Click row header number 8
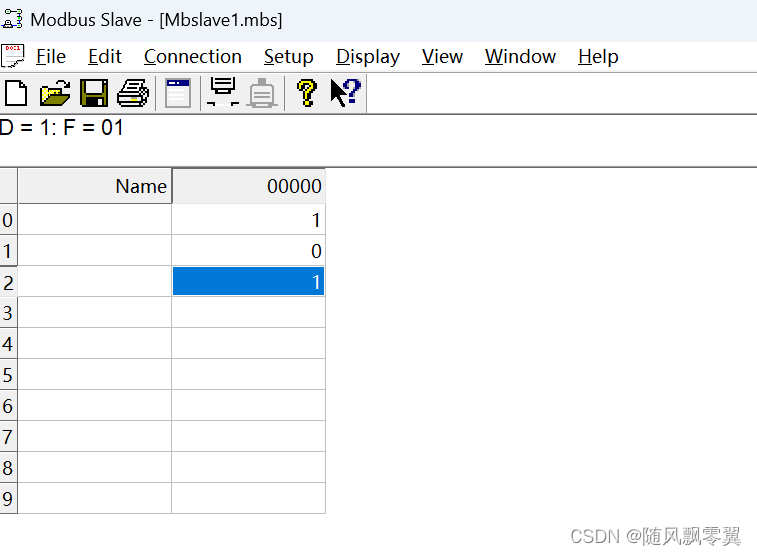Viewport: 757px width, 556px height. (8, 467)
